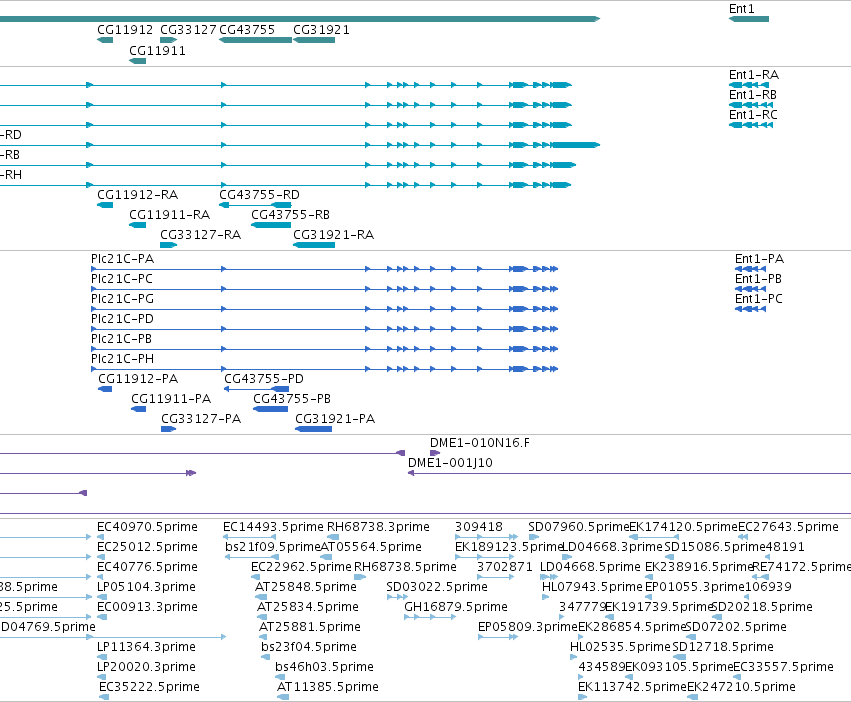Click the bs46h03.5prime EST label

pyautogui.click(x=324, y=667)
